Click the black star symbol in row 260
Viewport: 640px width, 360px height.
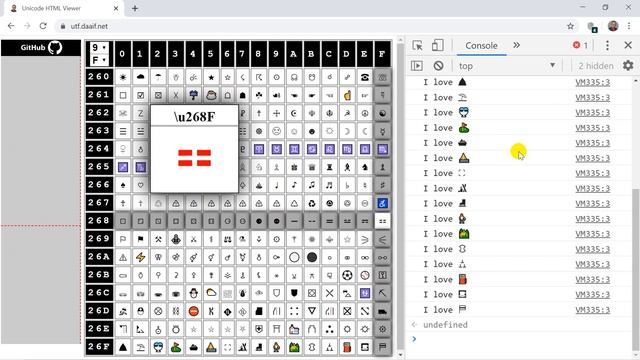point(211,77)
